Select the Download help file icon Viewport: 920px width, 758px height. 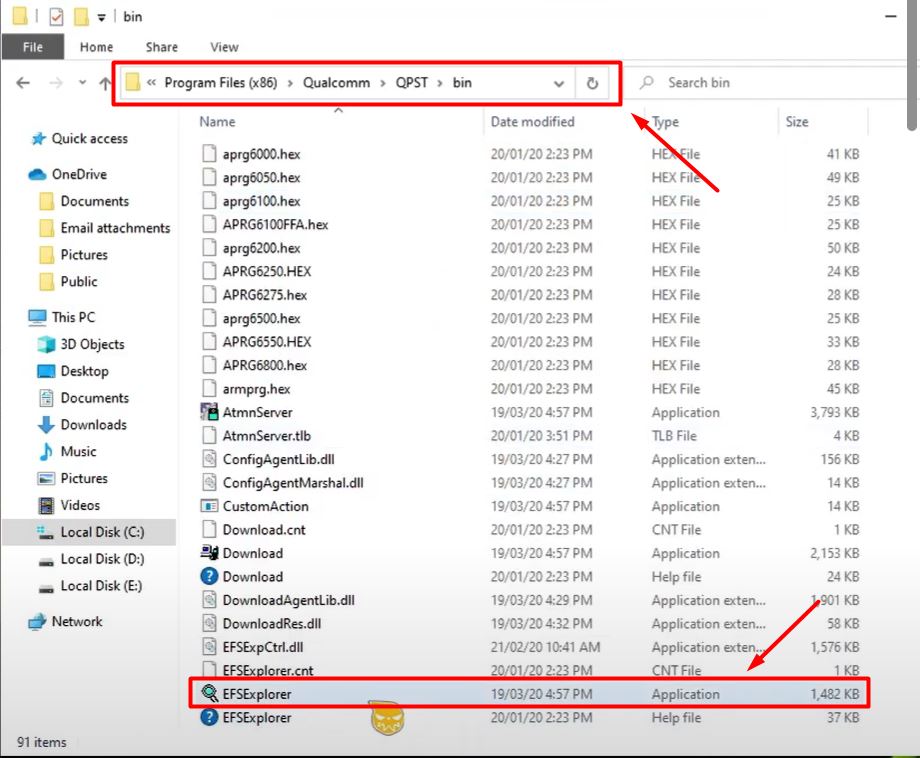tap(209, 576)
